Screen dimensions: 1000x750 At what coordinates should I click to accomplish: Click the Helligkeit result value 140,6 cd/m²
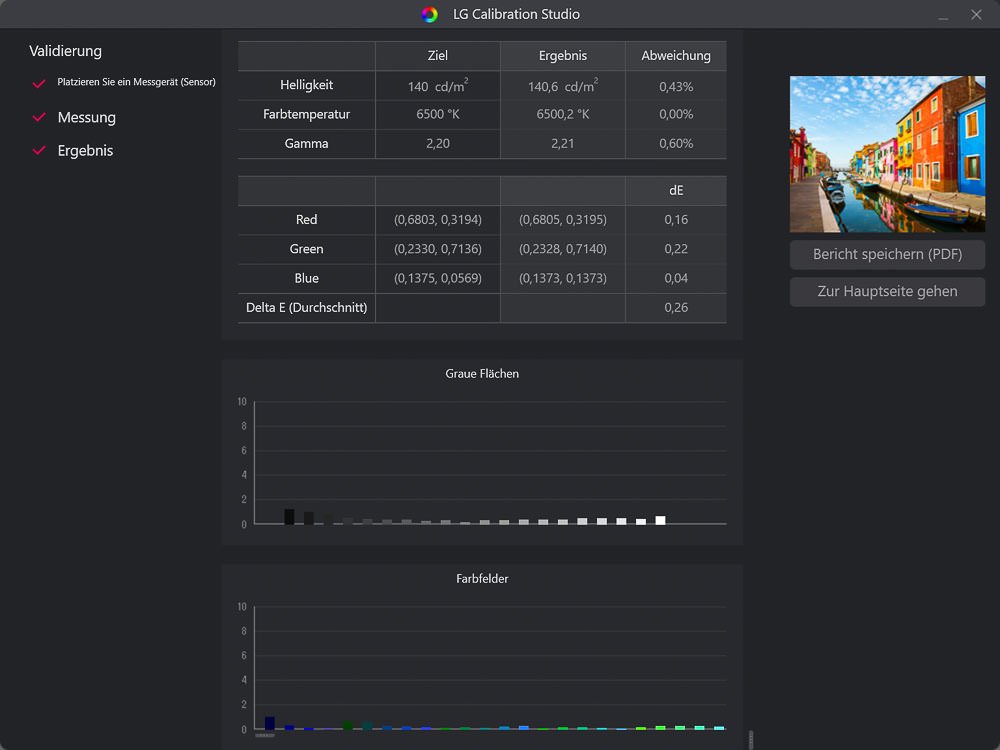pos(562,86)
